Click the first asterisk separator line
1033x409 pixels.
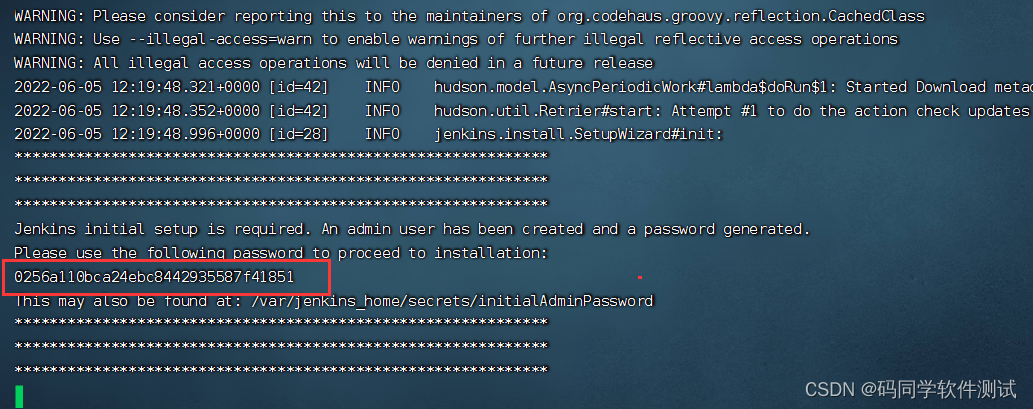click(281, 157)
